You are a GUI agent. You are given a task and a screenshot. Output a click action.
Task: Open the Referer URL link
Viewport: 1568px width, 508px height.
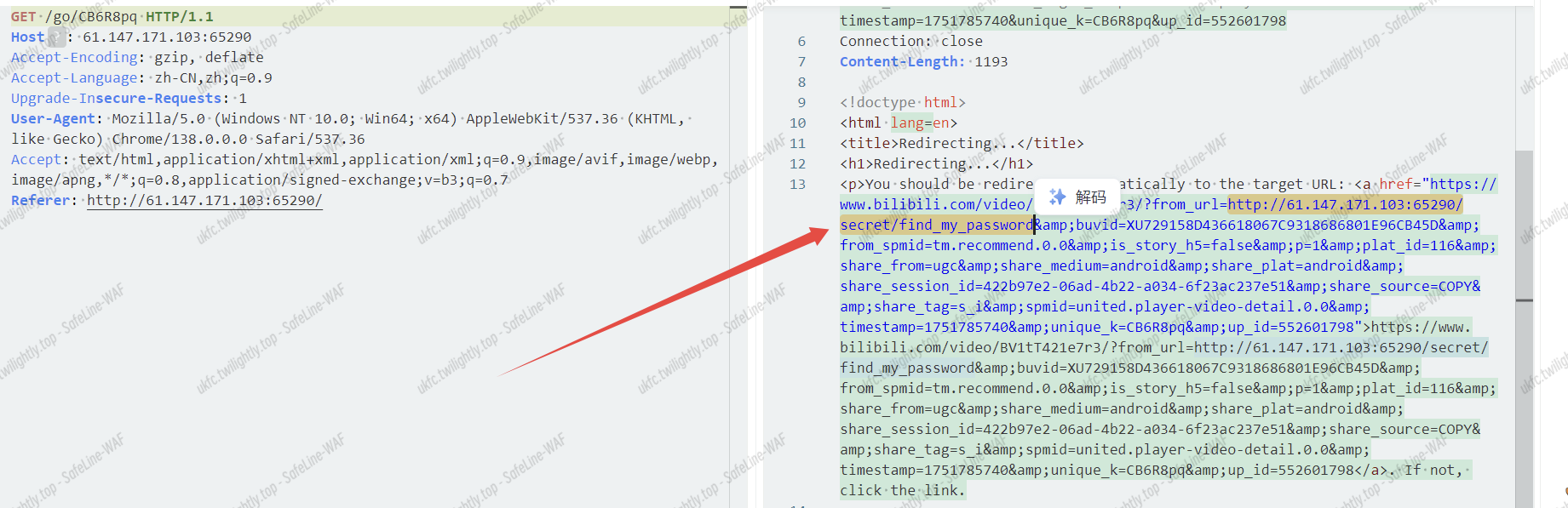click(x=204, y=201)
